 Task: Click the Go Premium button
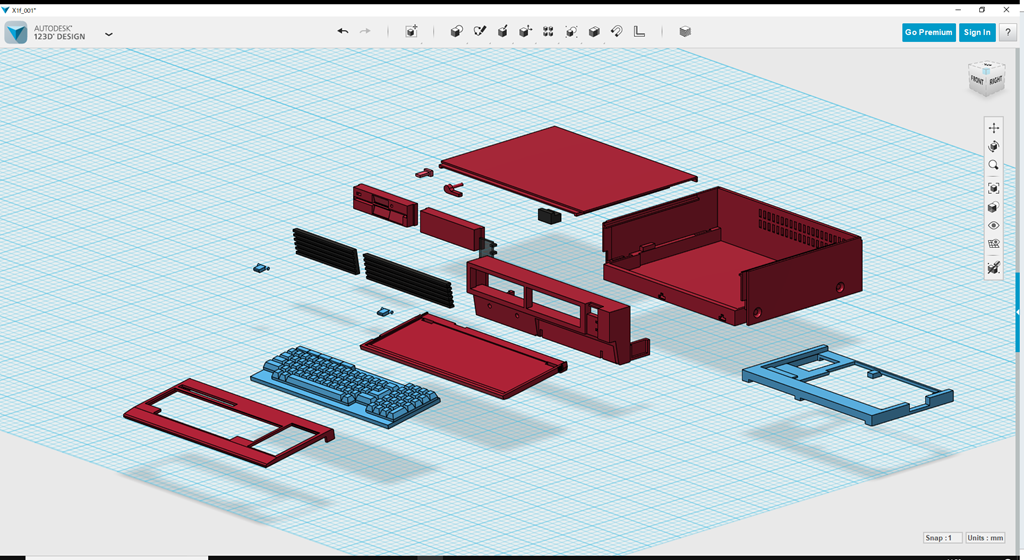coord(928,32)
